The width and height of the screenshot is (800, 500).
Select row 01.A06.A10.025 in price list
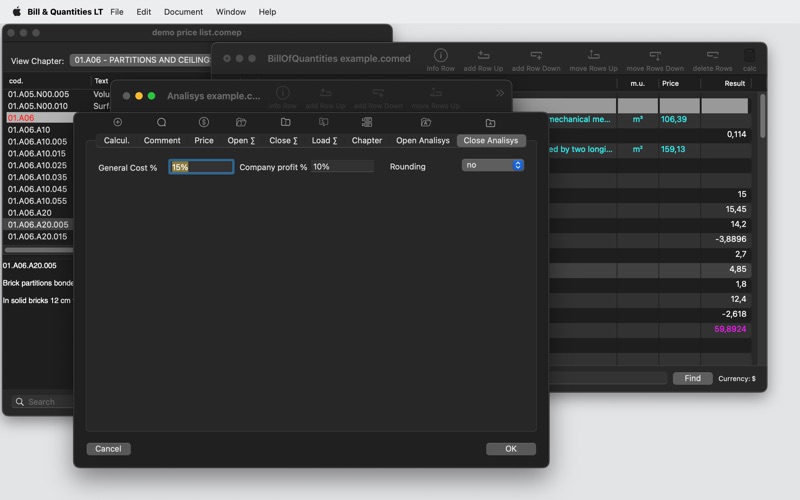click(38, 165)
